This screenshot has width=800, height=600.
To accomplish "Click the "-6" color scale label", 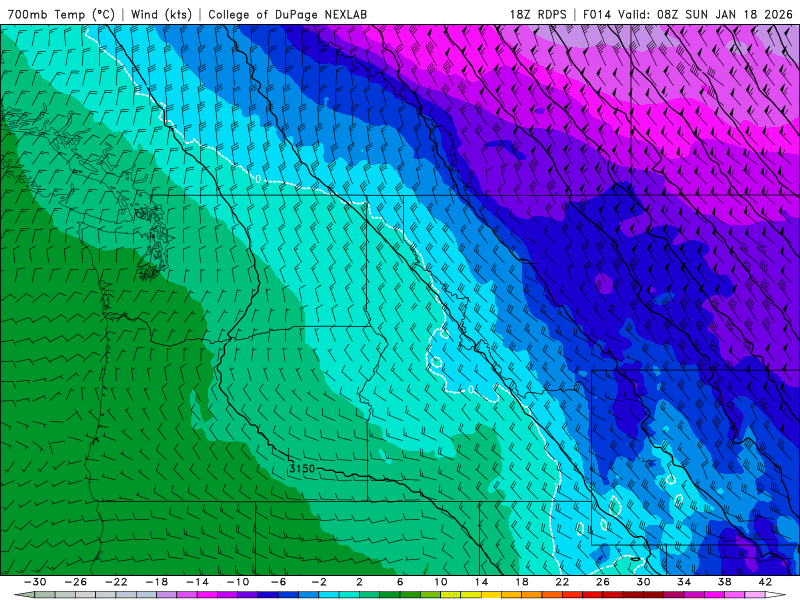I will [x=279, y=582].
